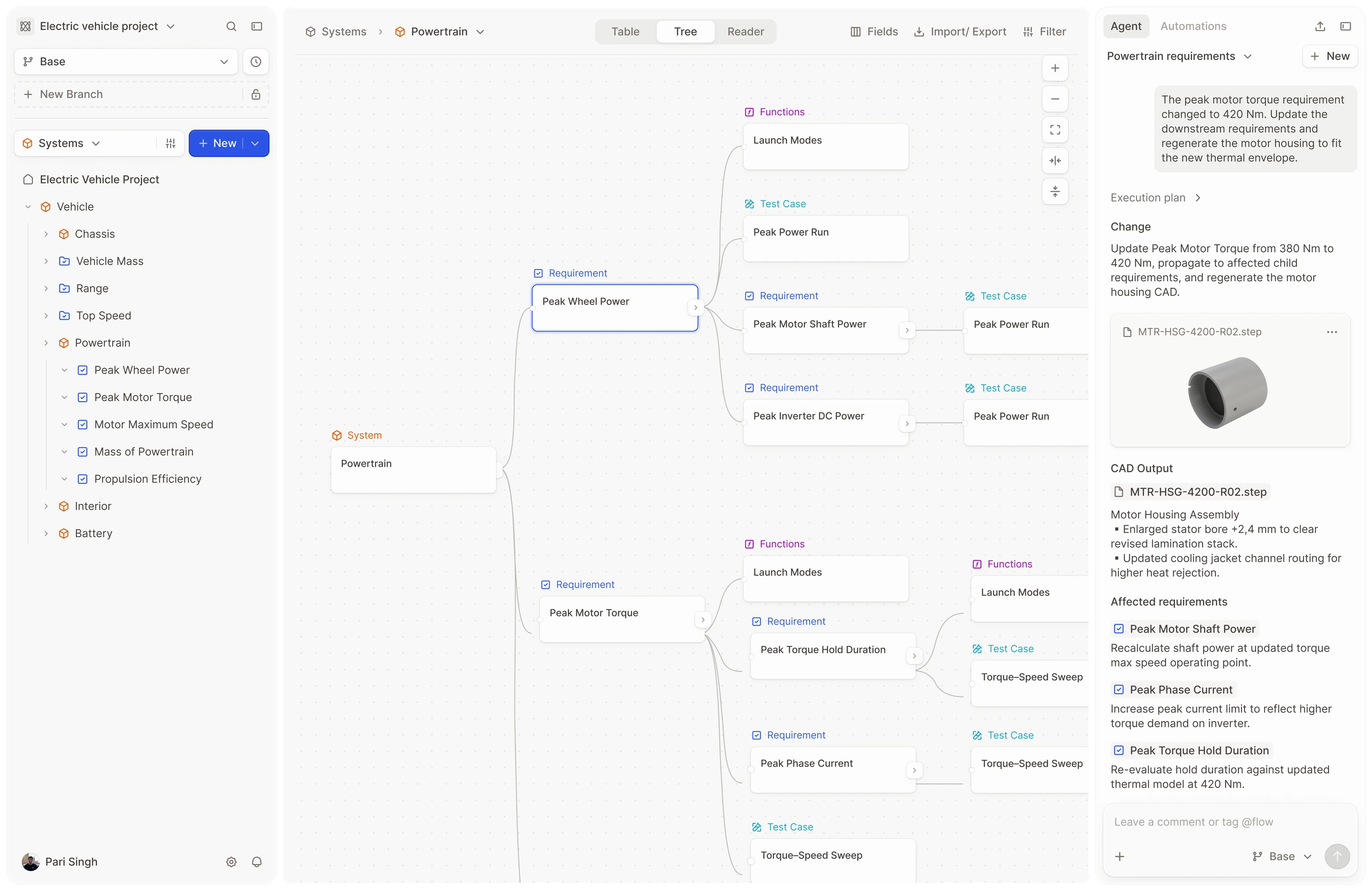Image resolution: width=1372 pixels, height=891 pixels.
Task: Select the Powertrain system node
Action: point(413,470)
